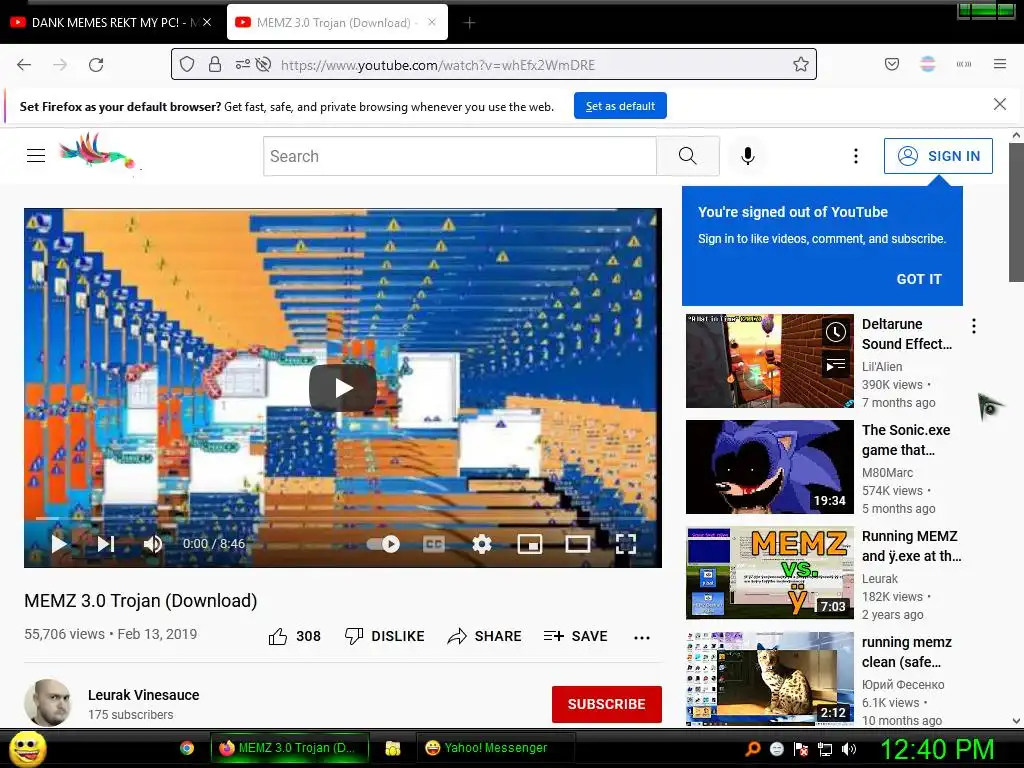1024x768 pixels.
Task: Open YouTube settings three-dot menu
Action: (x=856, y=156)
